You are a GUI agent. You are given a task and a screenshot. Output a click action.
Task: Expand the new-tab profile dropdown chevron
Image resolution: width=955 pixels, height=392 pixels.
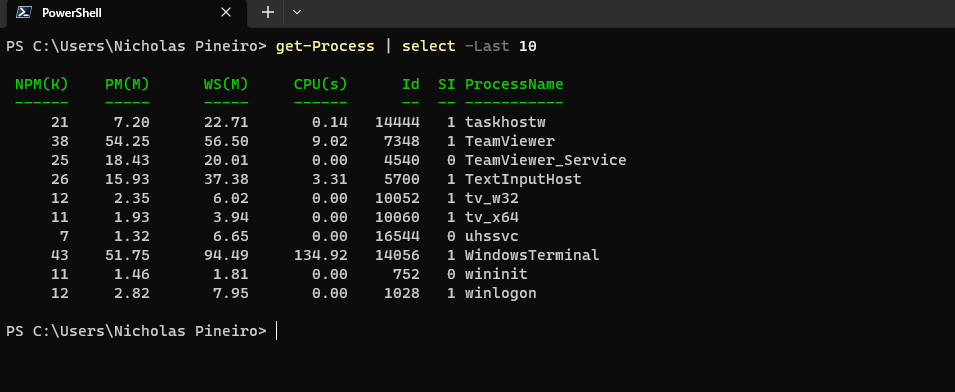point(297,12)
